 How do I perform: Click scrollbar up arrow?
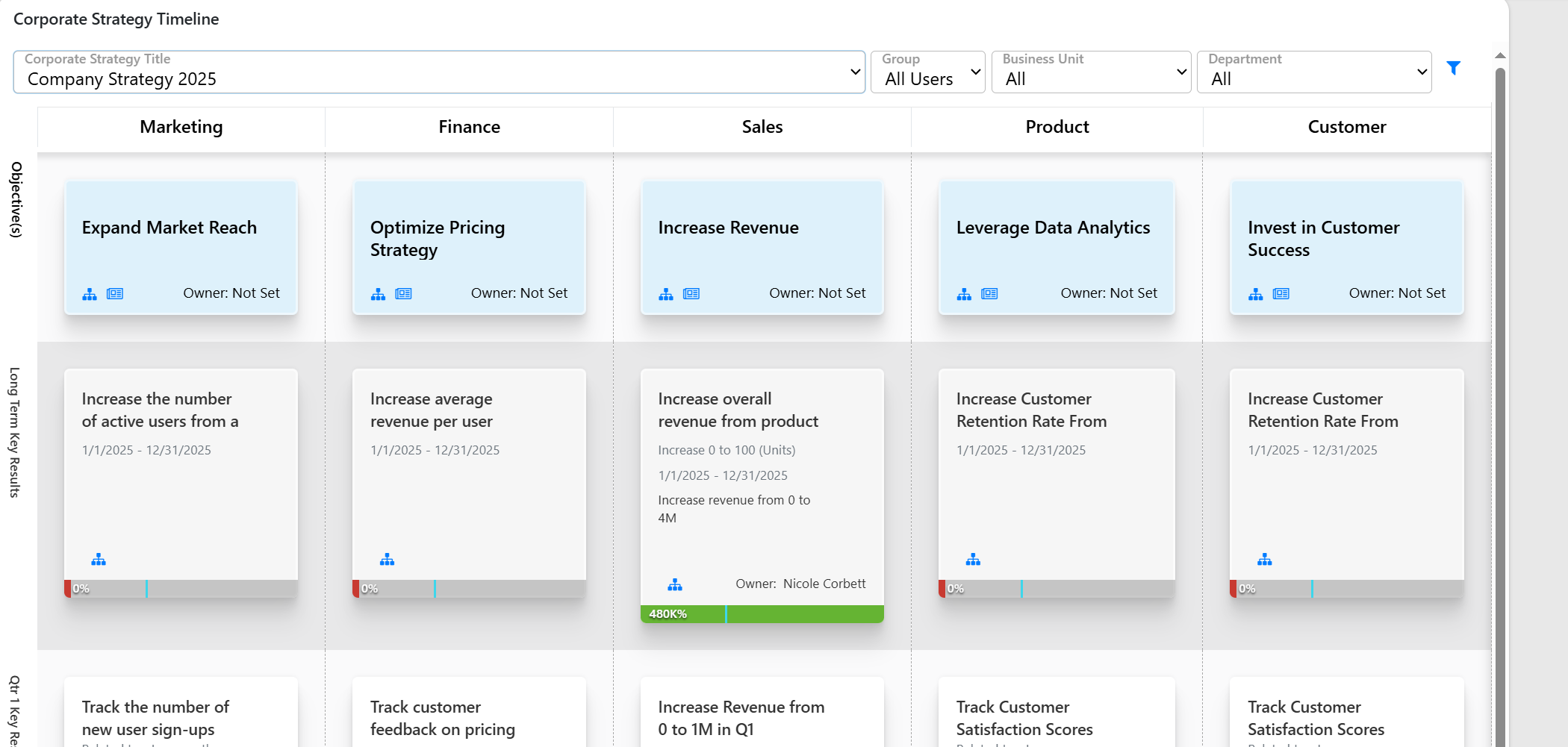click(x=1500, y=56)
